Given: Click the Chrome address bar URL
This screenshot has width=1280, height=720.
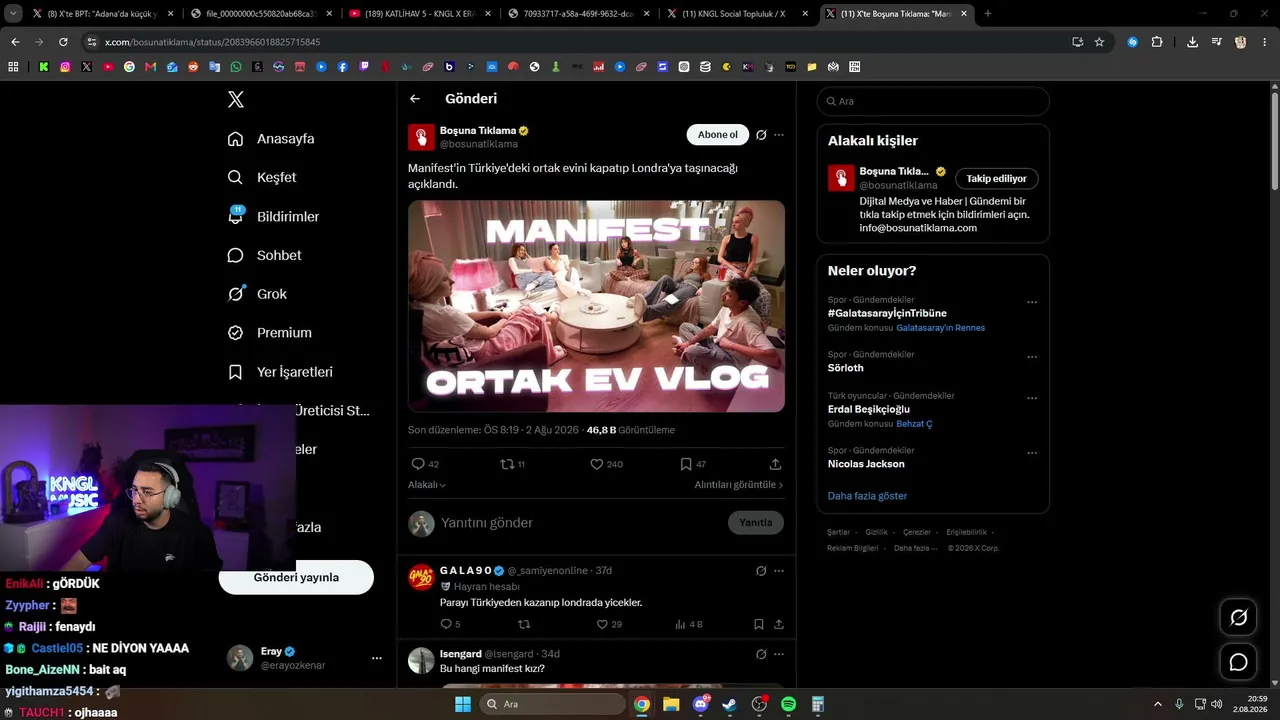Looking at the screenshot, I should [213, 42].
